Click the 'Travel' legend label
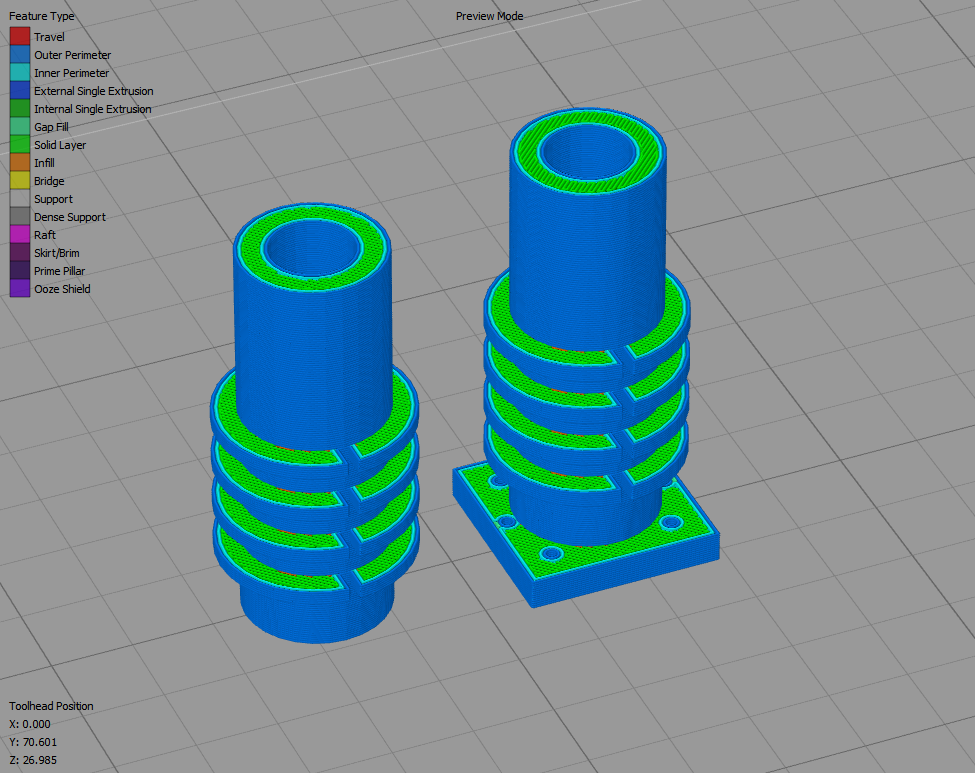The height and width of the screenshot is (773, 975). point(49,37)
